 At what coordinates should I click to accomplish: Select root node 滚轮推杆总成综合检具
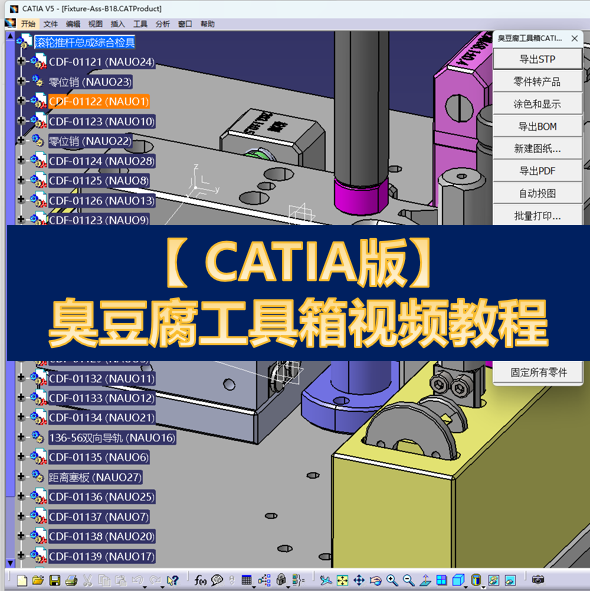(85, 42)
